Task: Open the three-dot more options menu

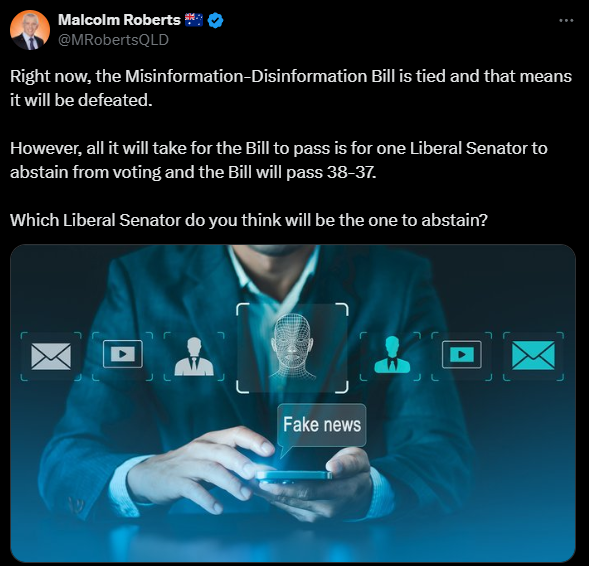Action: coord(566,21)
